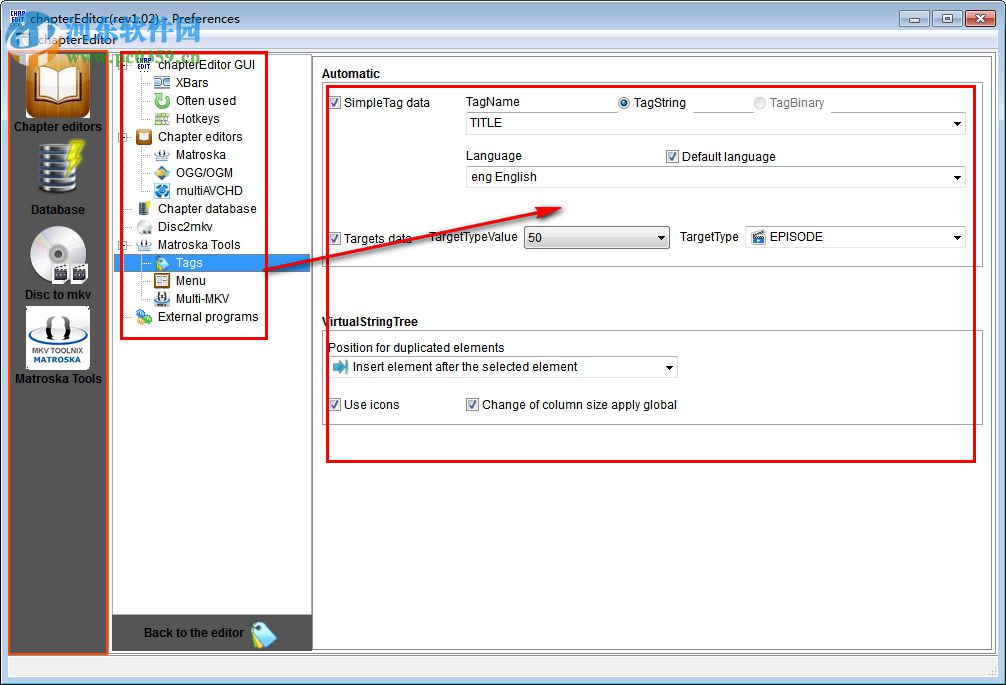Click the Hotkeys keyboard icon
1006x685 pixels.
pyautogui.click(x=162, y=119)
